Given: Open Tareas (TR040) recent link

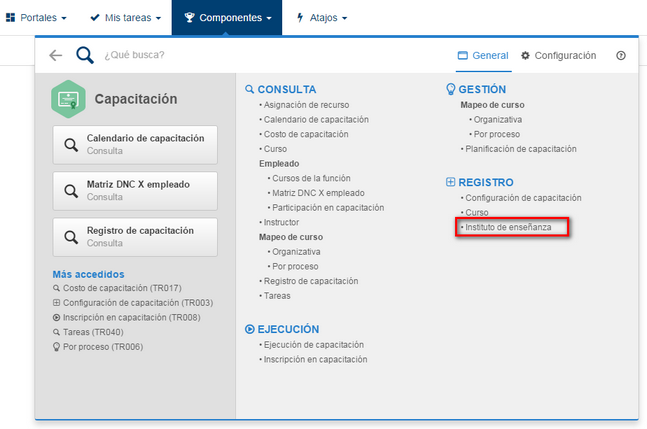Looking at the screenshot, I should (x=88, y=332).
